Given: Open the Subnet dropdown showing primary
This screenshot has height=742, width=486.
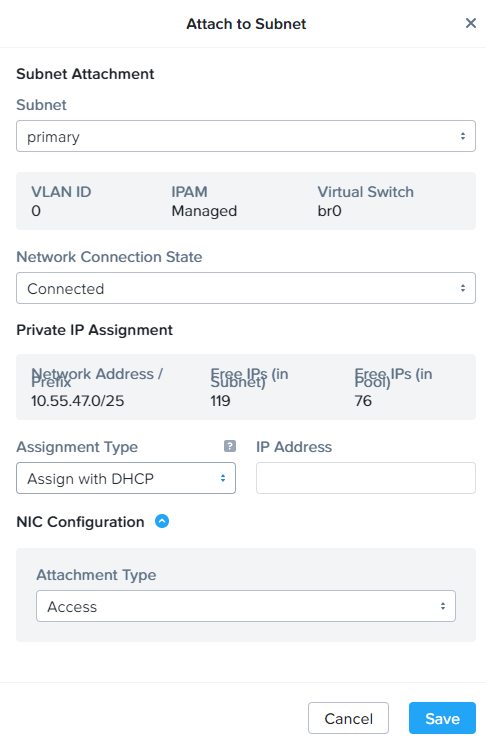Looking at the screenshot, I should click(246, 136).
